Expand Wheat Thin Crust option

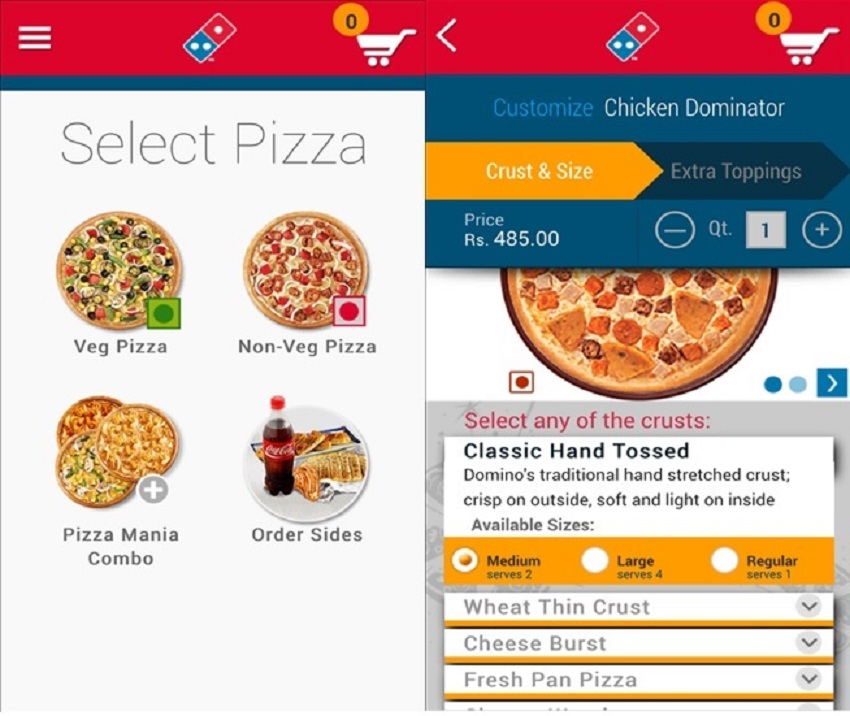point(639,607)
